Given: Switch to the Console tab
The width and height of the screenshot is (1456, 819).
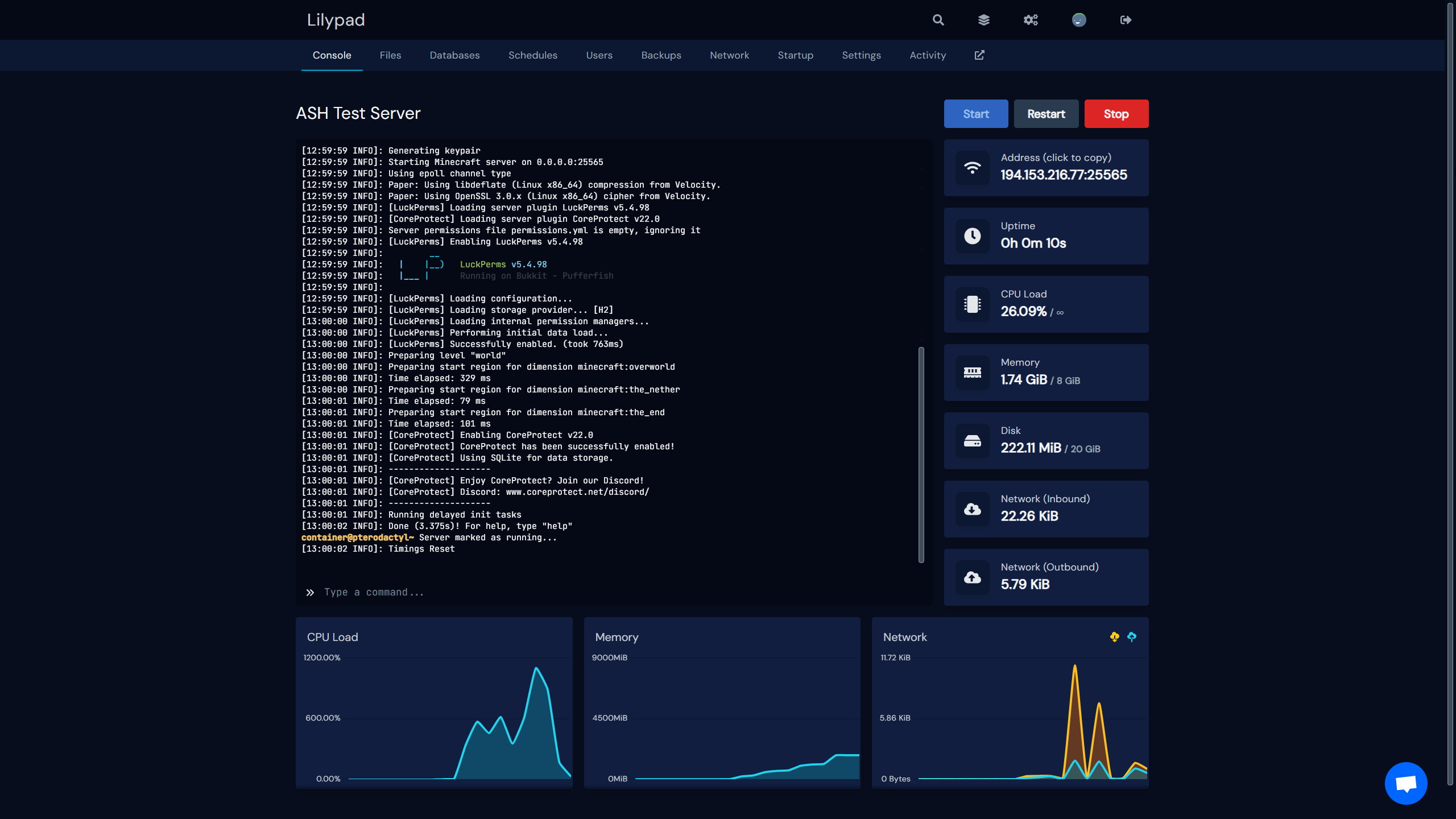Looking at the screenshot, I should click(332, 55).
